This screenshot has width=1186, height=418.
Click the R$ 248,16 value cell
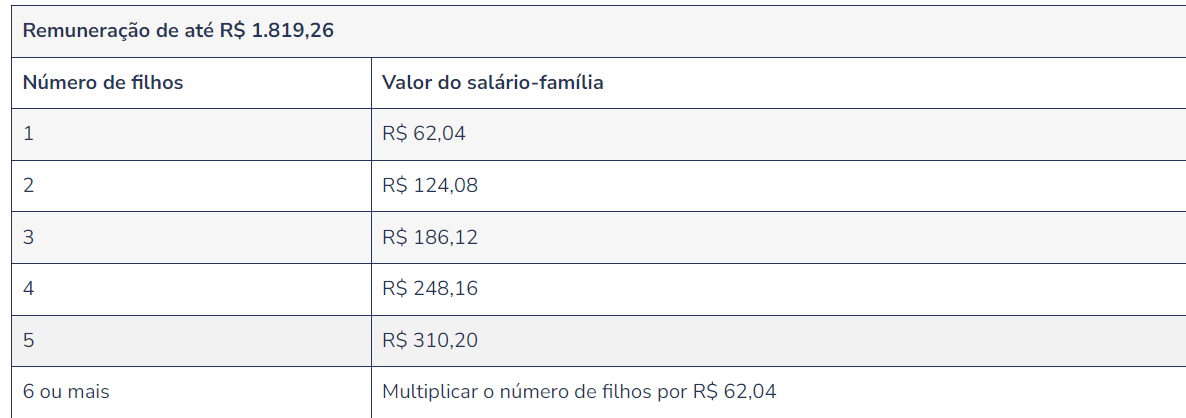click(x=430, y=289)
